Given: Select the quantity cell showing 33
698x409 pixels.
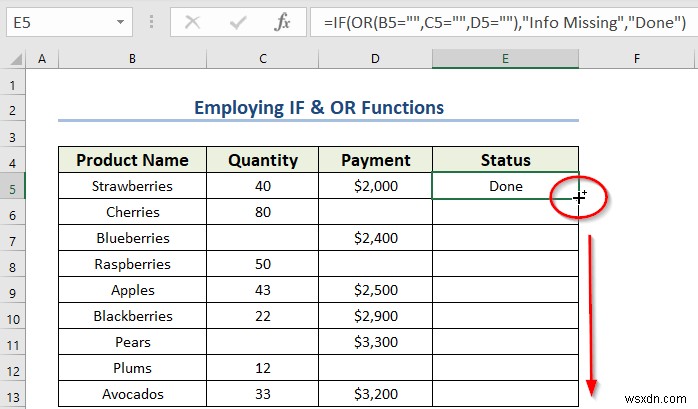Looking at the screenshot, I should point(263,394).
